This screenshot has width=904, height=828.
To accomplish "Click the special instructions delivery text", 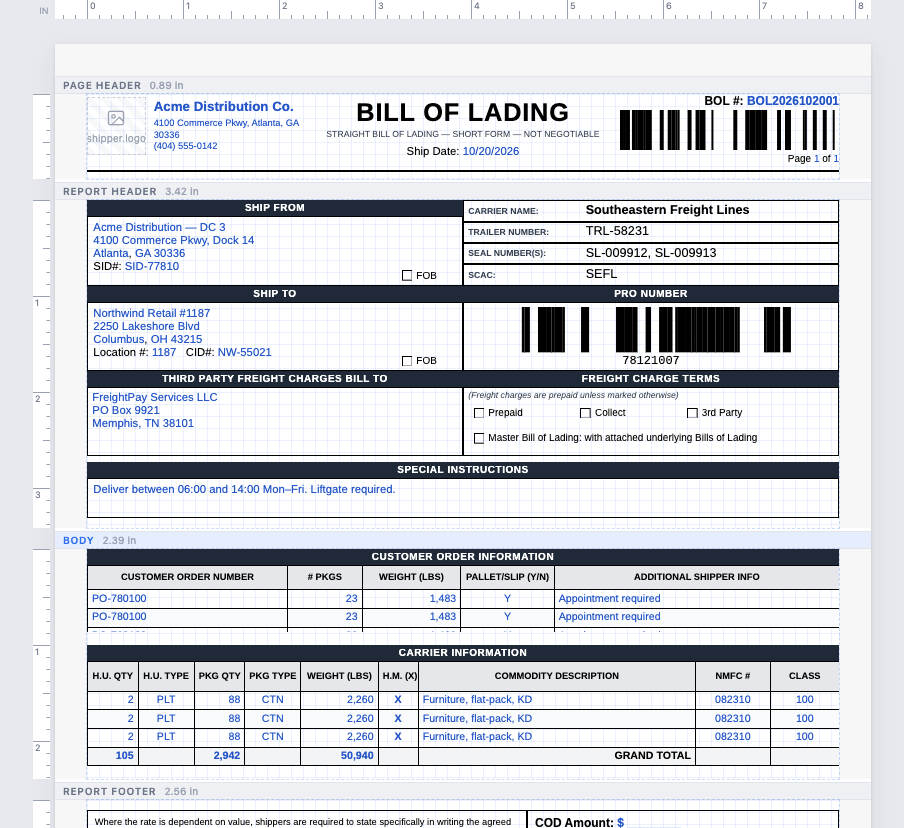I will coord(244,490).
